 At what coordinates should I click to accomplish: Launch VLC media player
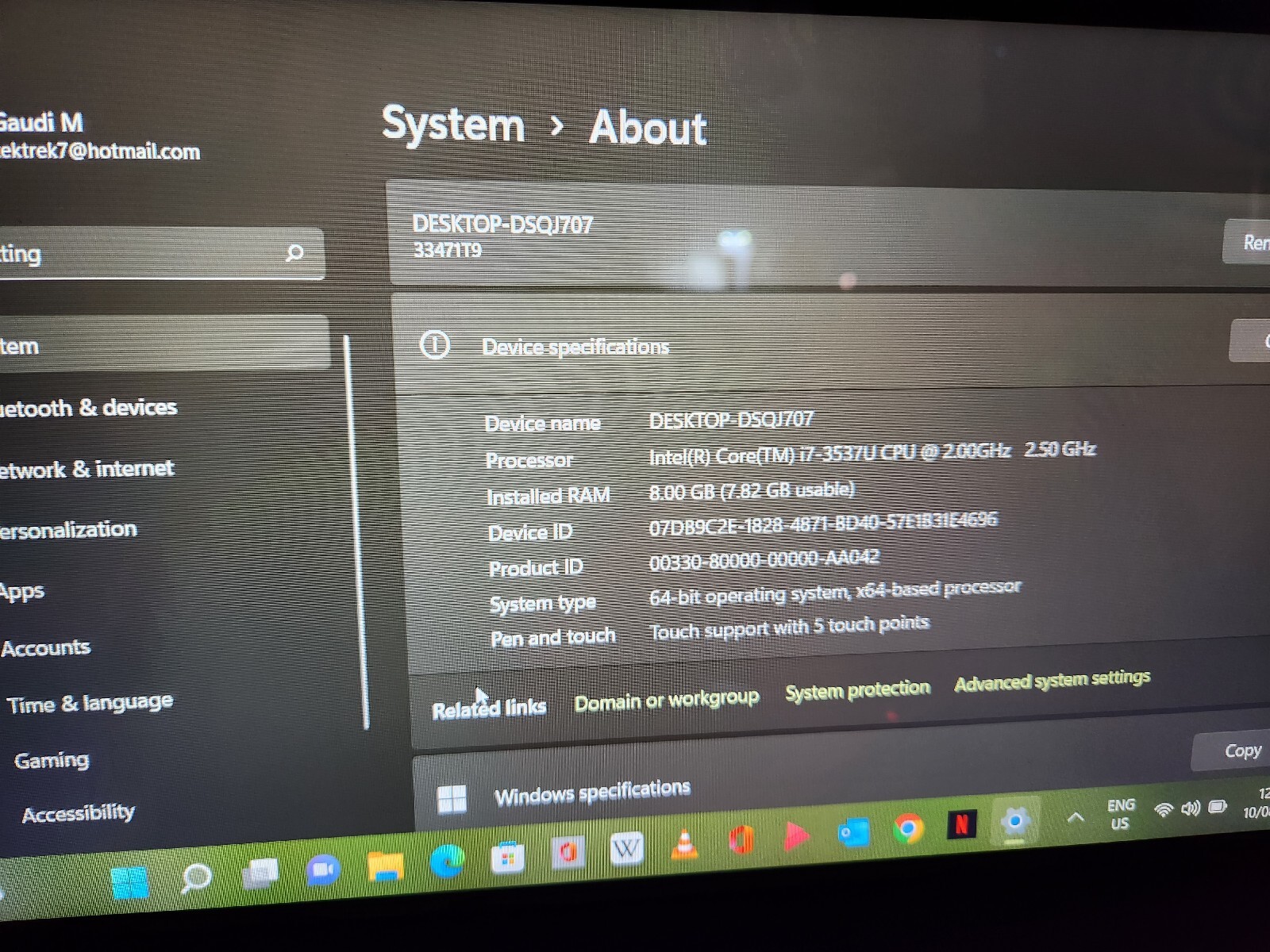pyautogui.click(x=684, y=844)
